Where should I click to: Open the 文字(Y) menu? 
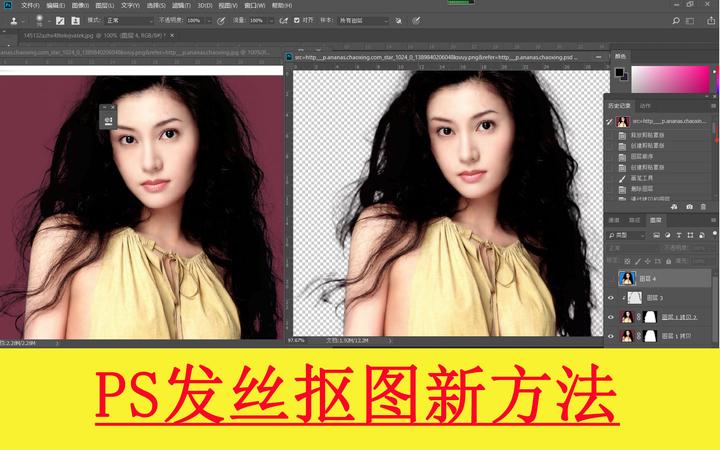pyautogui.click(x=130, y=6)
